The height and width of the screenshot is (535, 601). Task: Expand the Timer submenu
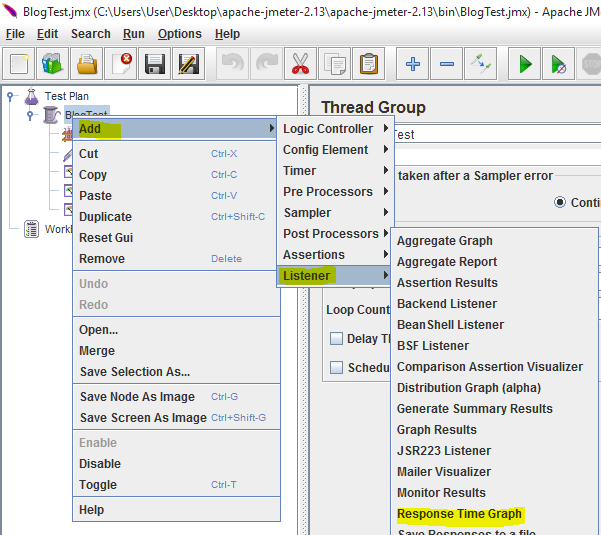pos(335,171)
